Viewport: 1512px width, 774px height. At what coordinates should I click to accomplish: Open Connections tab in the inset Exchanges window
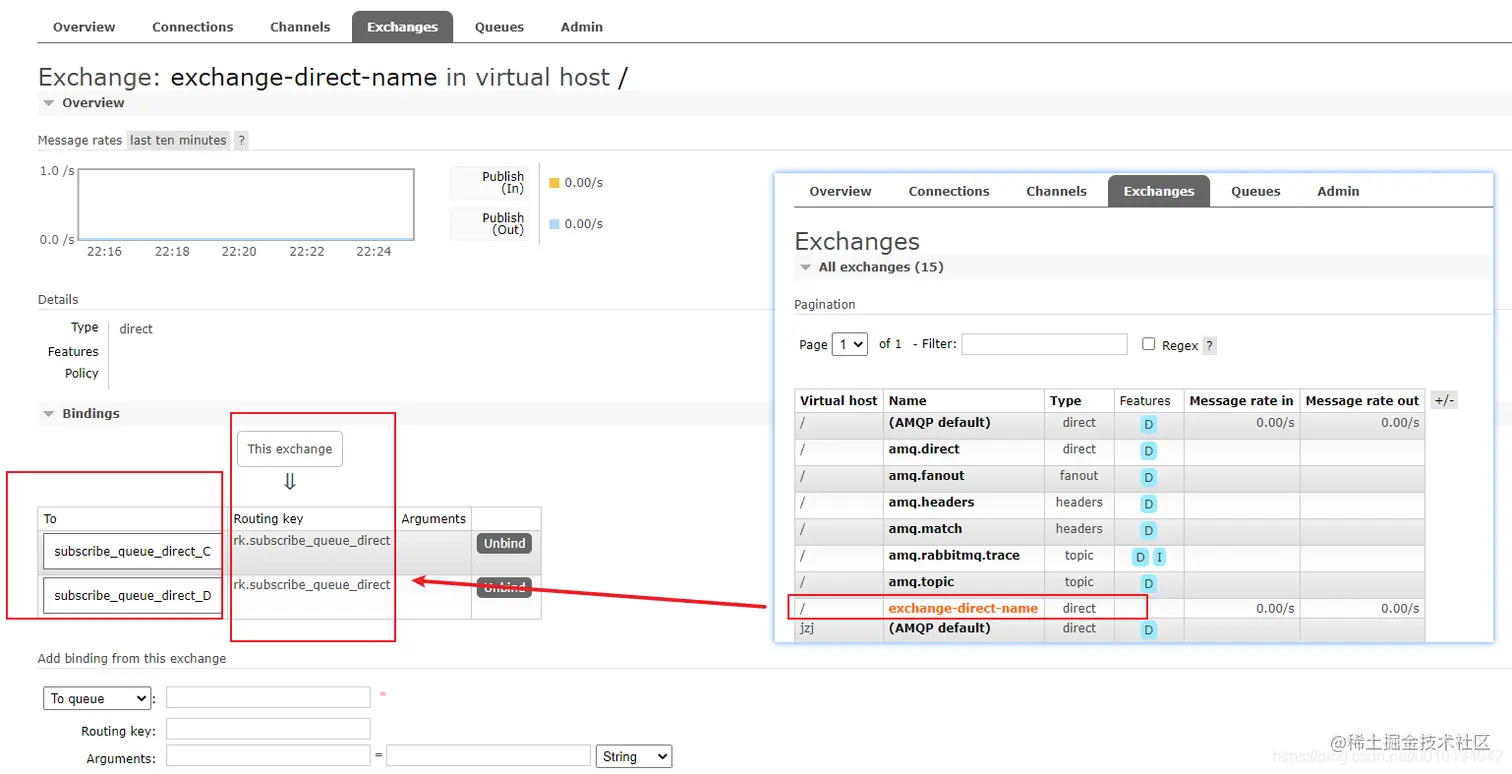(x=949, y=191)
